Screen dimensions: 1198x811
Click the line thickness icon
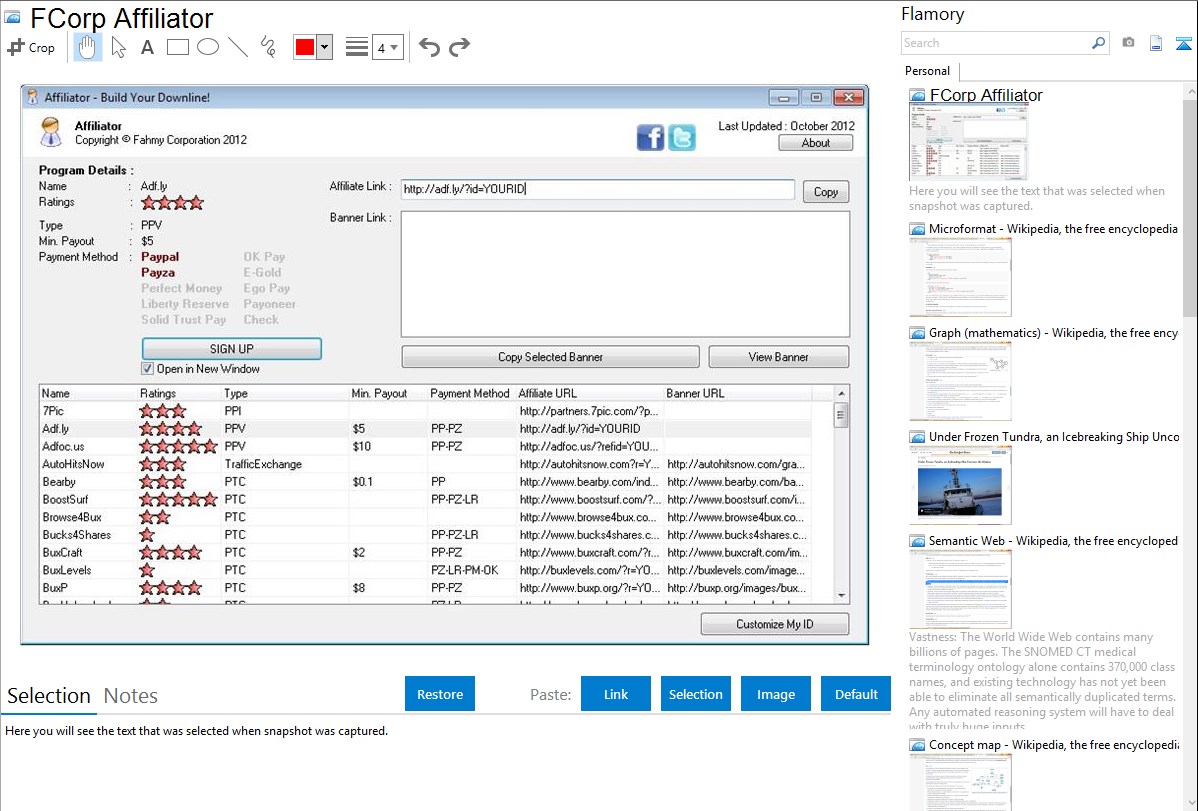pos(356,47)
